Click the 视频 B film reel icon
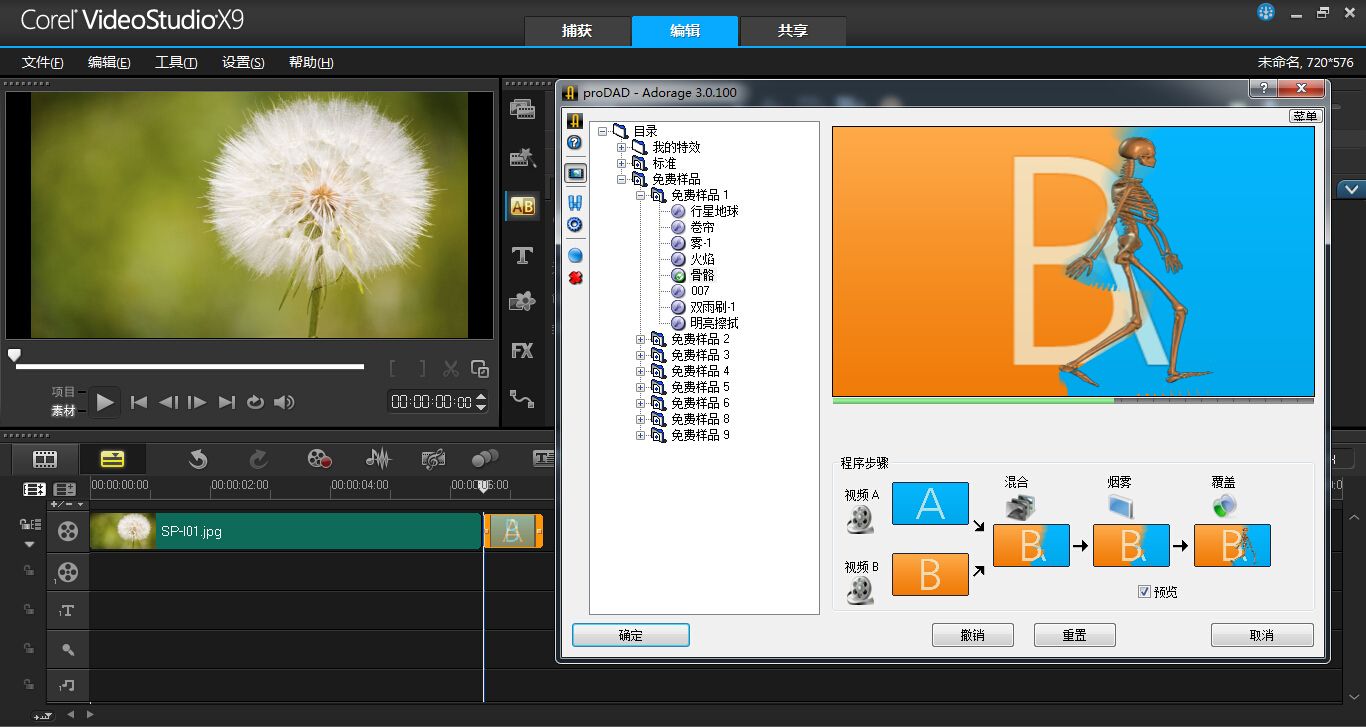The image size is (1366, 727). tap(860, 590)
